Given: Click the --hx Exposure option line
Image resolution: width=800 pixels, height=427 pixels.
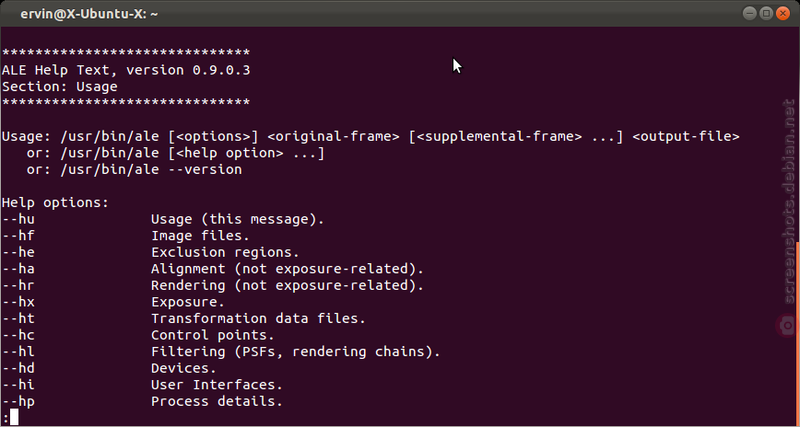Looking at the screenshot, I should tap(113, 302).
